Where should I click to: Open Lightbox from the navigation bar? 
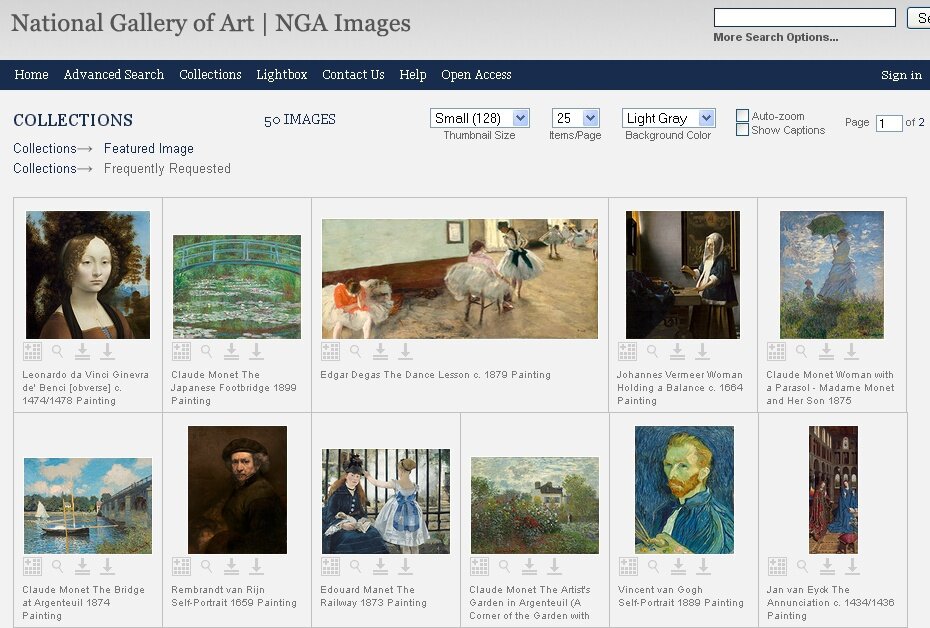click(x=282, y=75)
